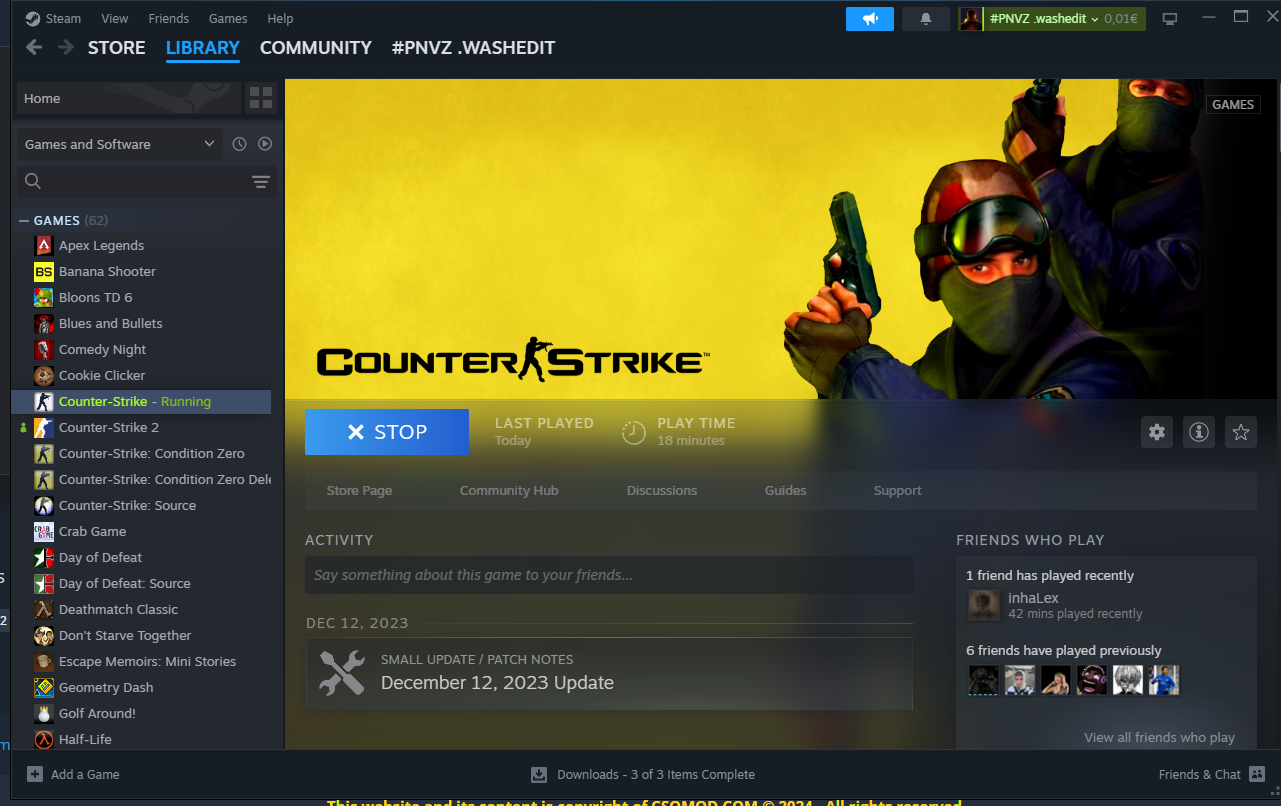This screenshot has height=806, width=1281.
Task: Expand the Games and Software dropdown
Action: pos(120,144)
